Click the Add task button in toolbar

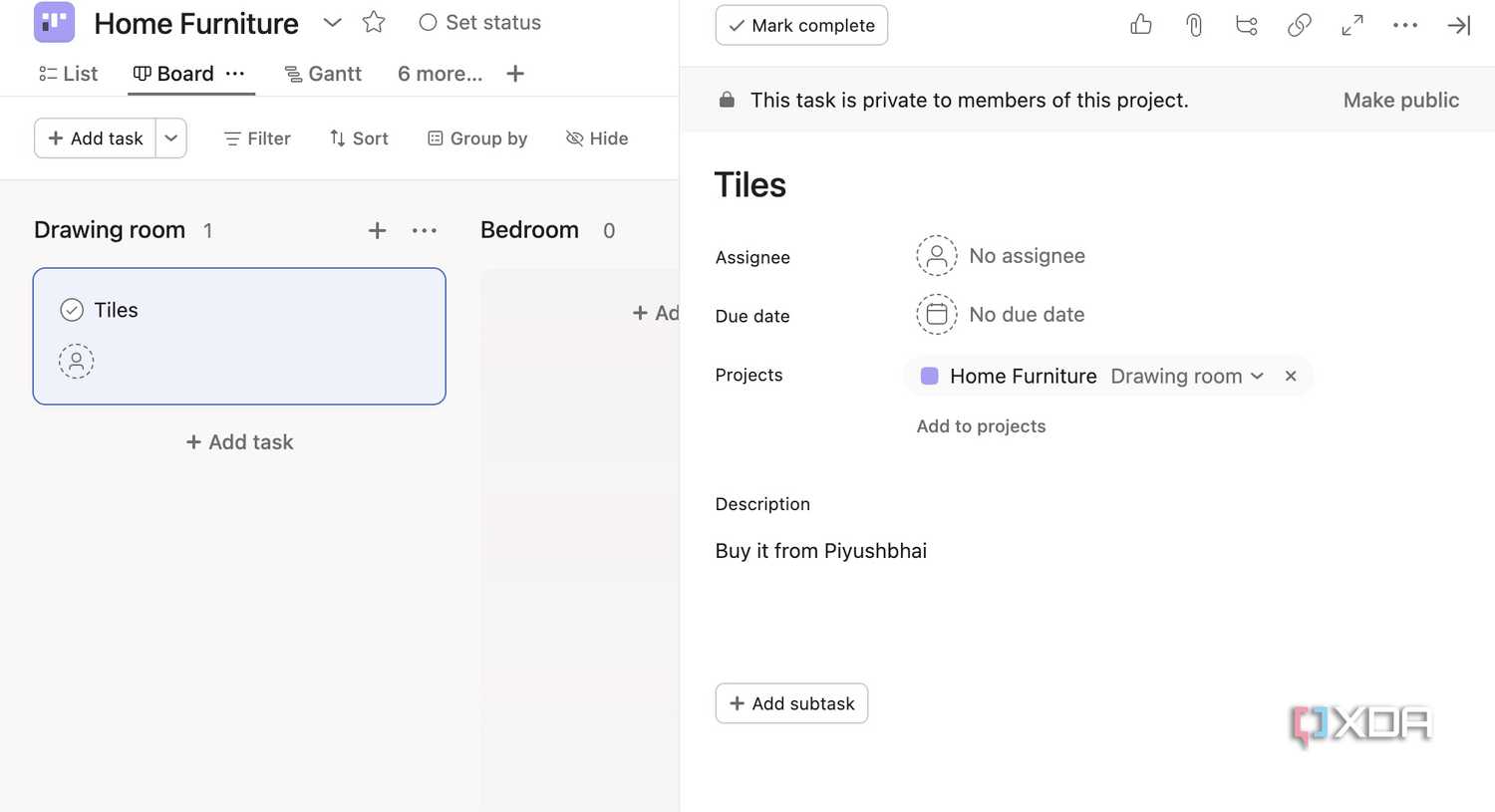[x=96, y=138]
